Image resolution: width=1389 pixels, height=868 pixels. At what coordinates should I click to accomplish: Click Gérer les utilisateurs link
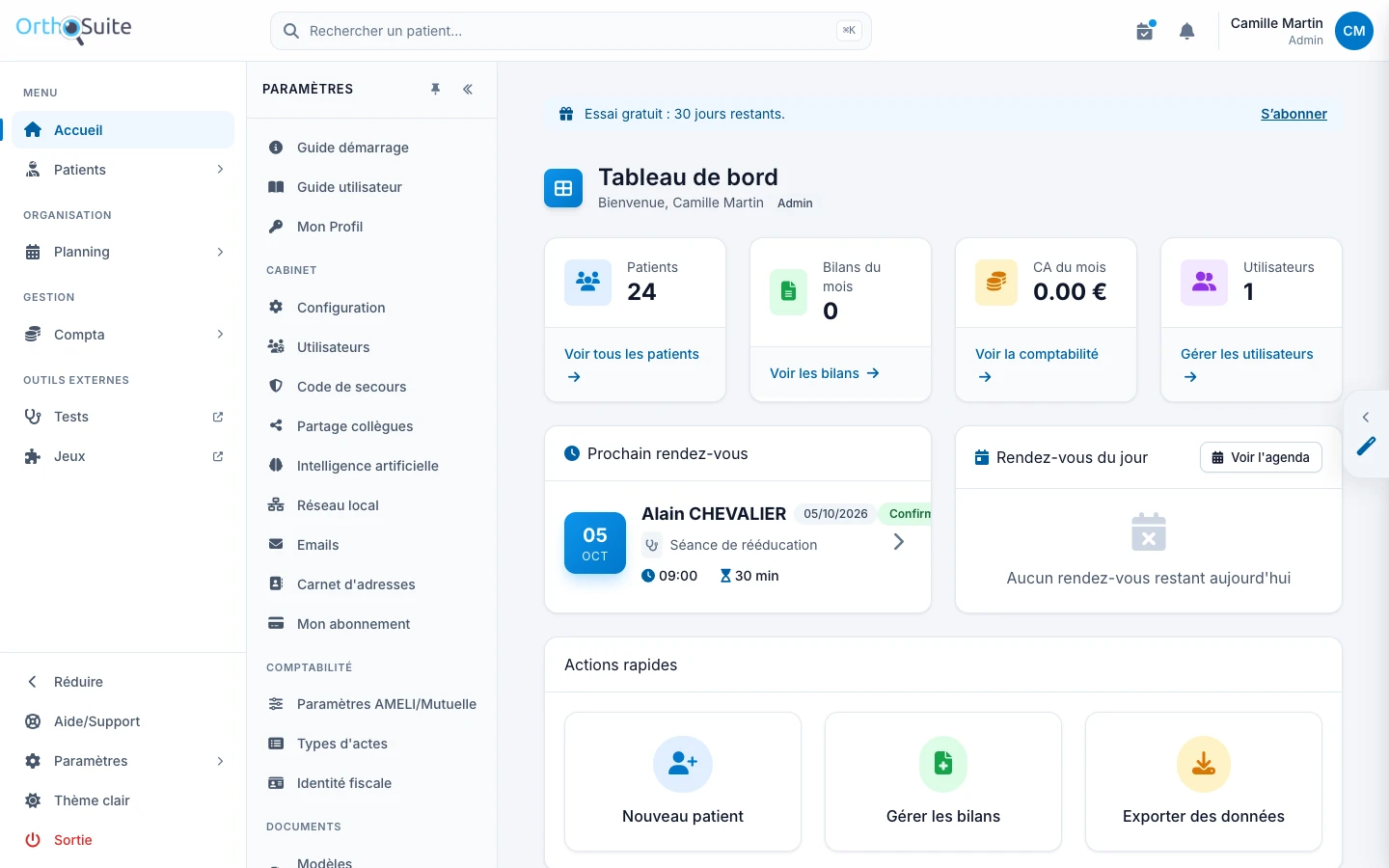coord(1247,365)
